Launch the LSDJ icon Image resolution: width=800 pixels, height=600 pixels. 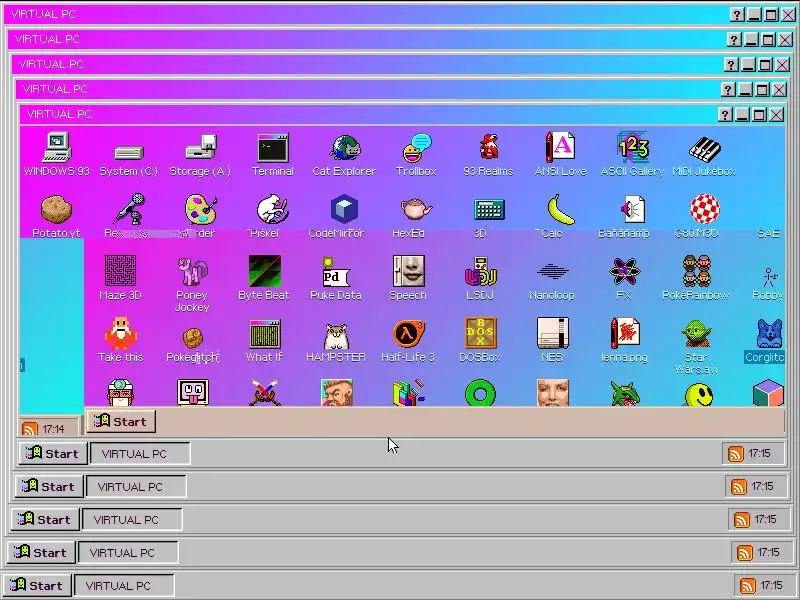[x=480, y=271]
